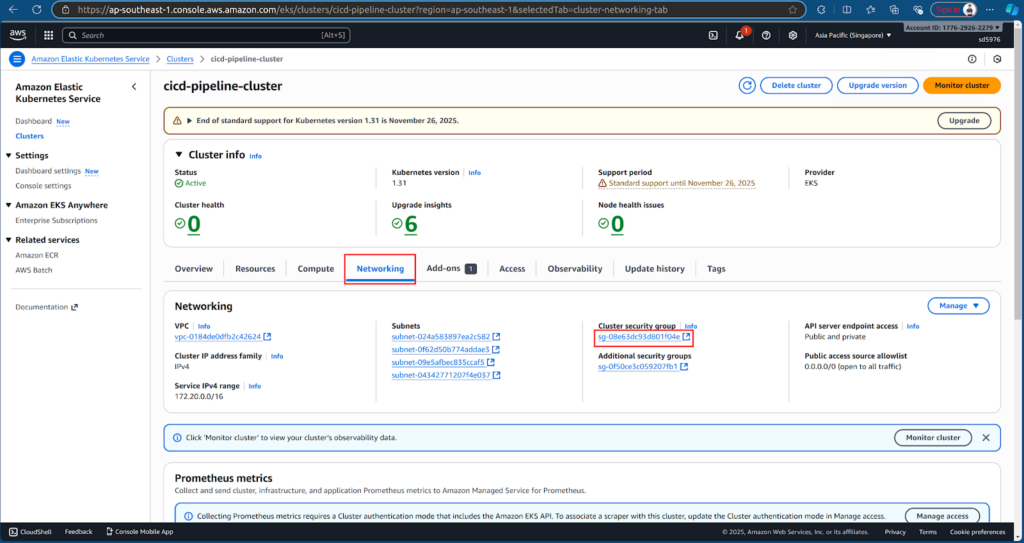Switch to the Compute tab
This screenshot has height=543, width=1024.
click(x=316, y=269)
